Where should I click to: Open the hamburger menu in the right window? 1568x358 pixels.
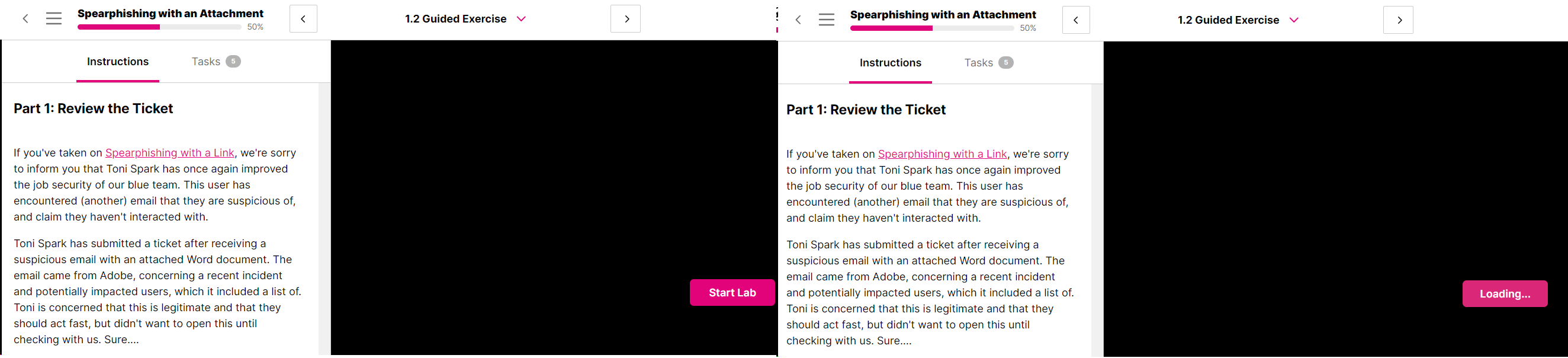827,20
